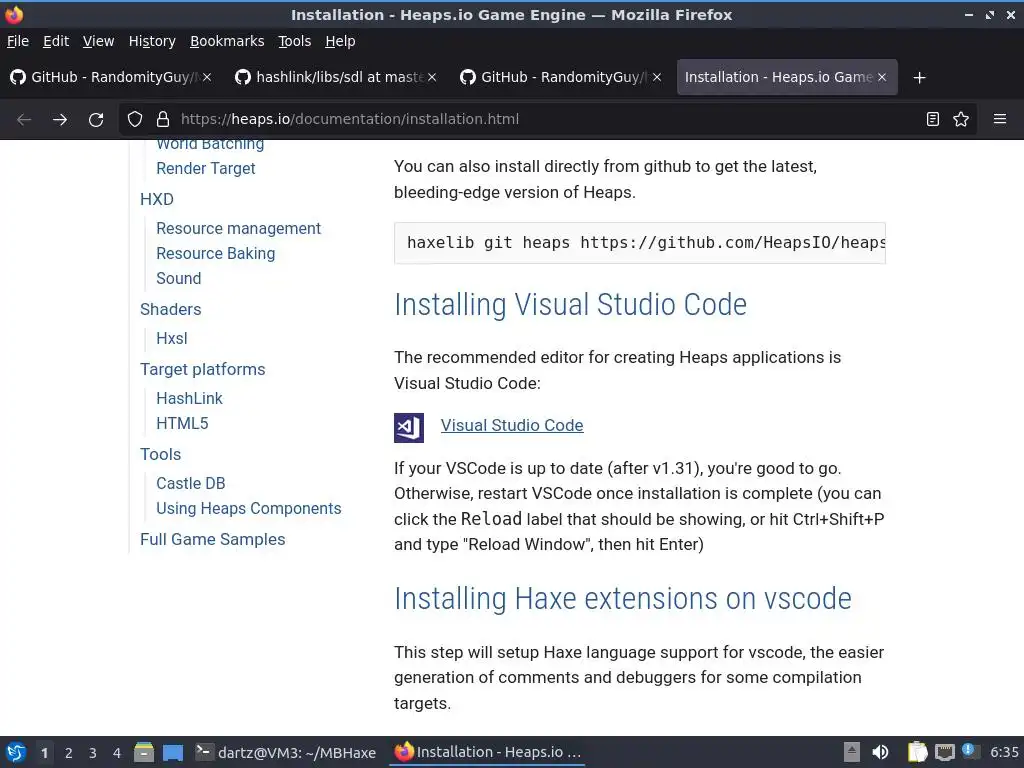
Task: Click the browser forward arrow
Action: click(x=60, y=120)
